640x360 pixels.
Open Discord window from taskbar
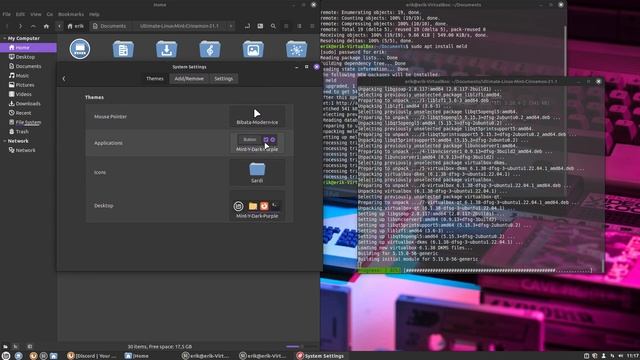(x=92, y=356)
